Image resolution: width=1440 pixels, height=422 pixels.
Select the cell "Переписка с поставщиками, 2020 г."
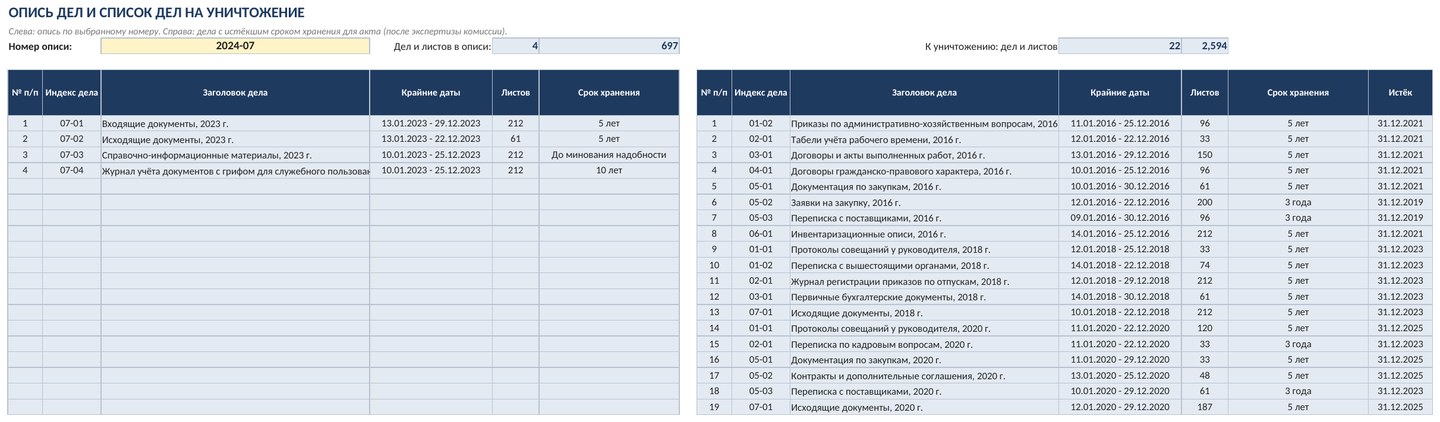[x=924, y=391]
